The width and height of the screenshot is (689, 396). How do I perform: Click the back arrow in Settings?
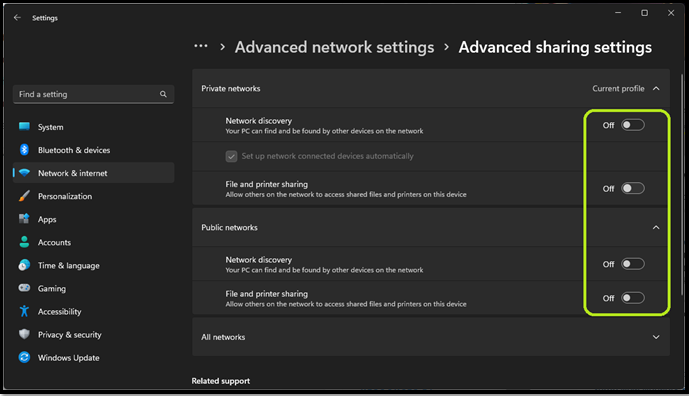point(17,18)
